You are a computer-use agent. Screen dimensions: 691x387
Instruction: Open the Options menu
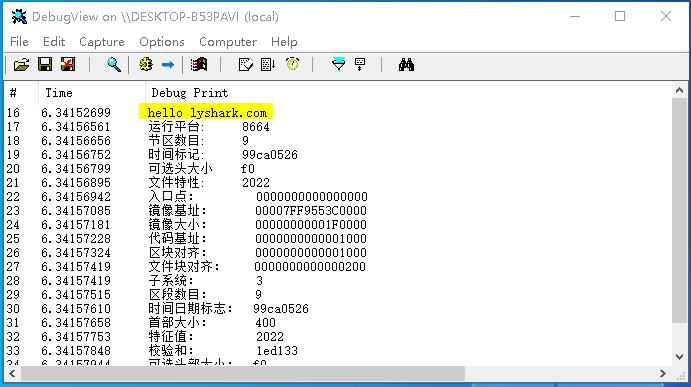[162, 41]
